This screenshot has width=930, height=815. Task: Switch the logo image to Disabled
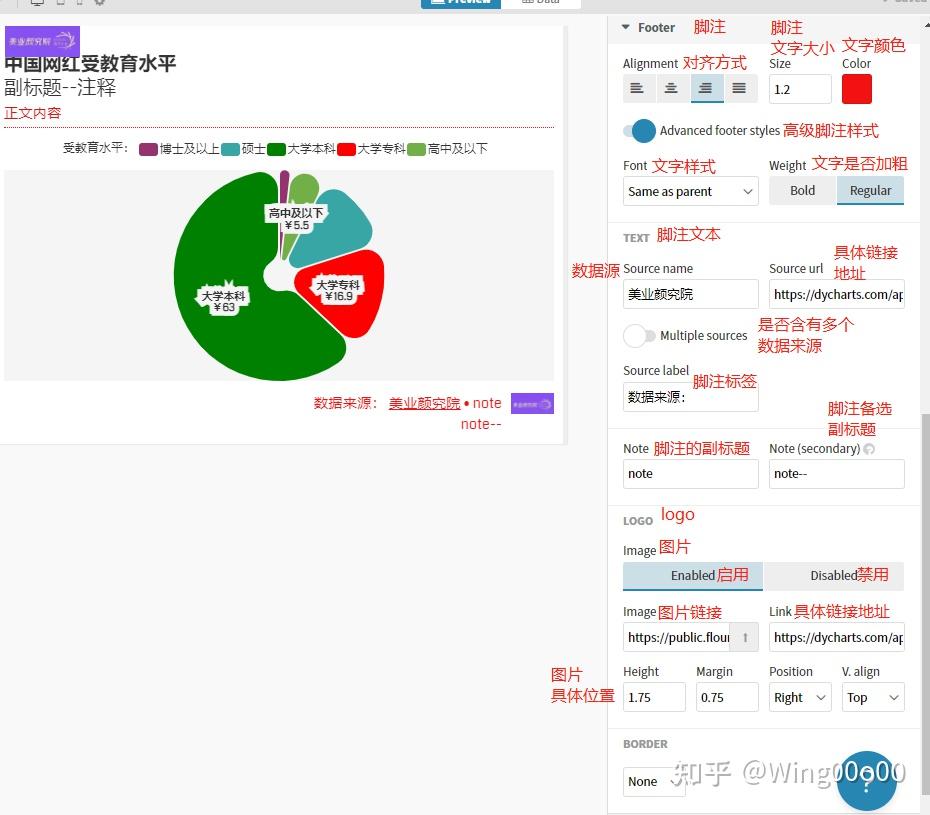click(x=836, y=576)
